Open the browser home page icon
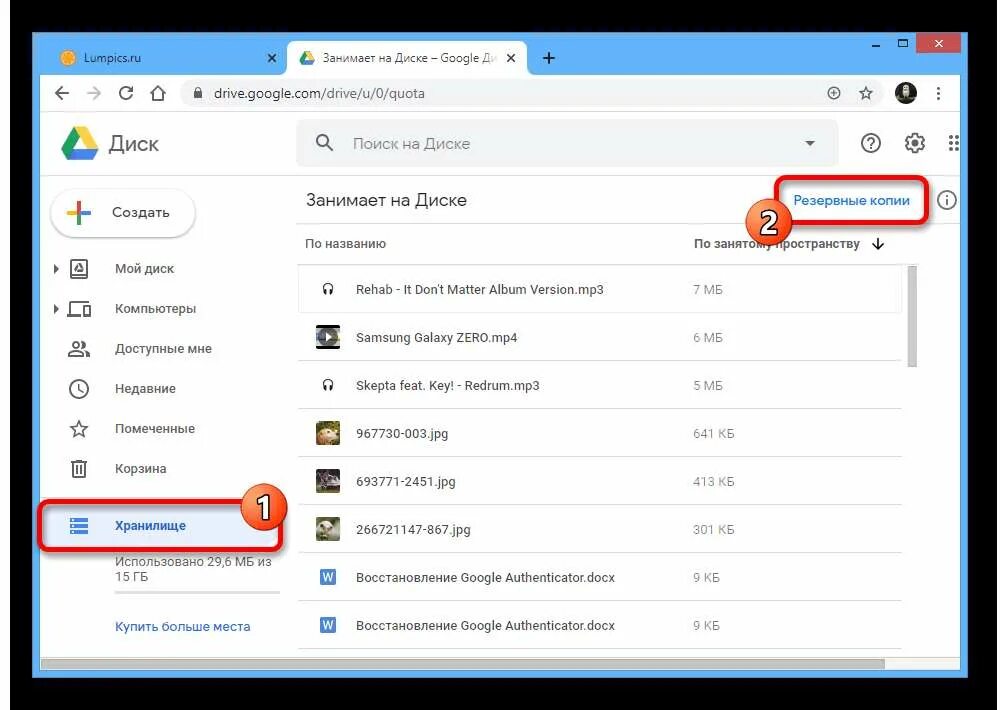 (x=158, y=93)
